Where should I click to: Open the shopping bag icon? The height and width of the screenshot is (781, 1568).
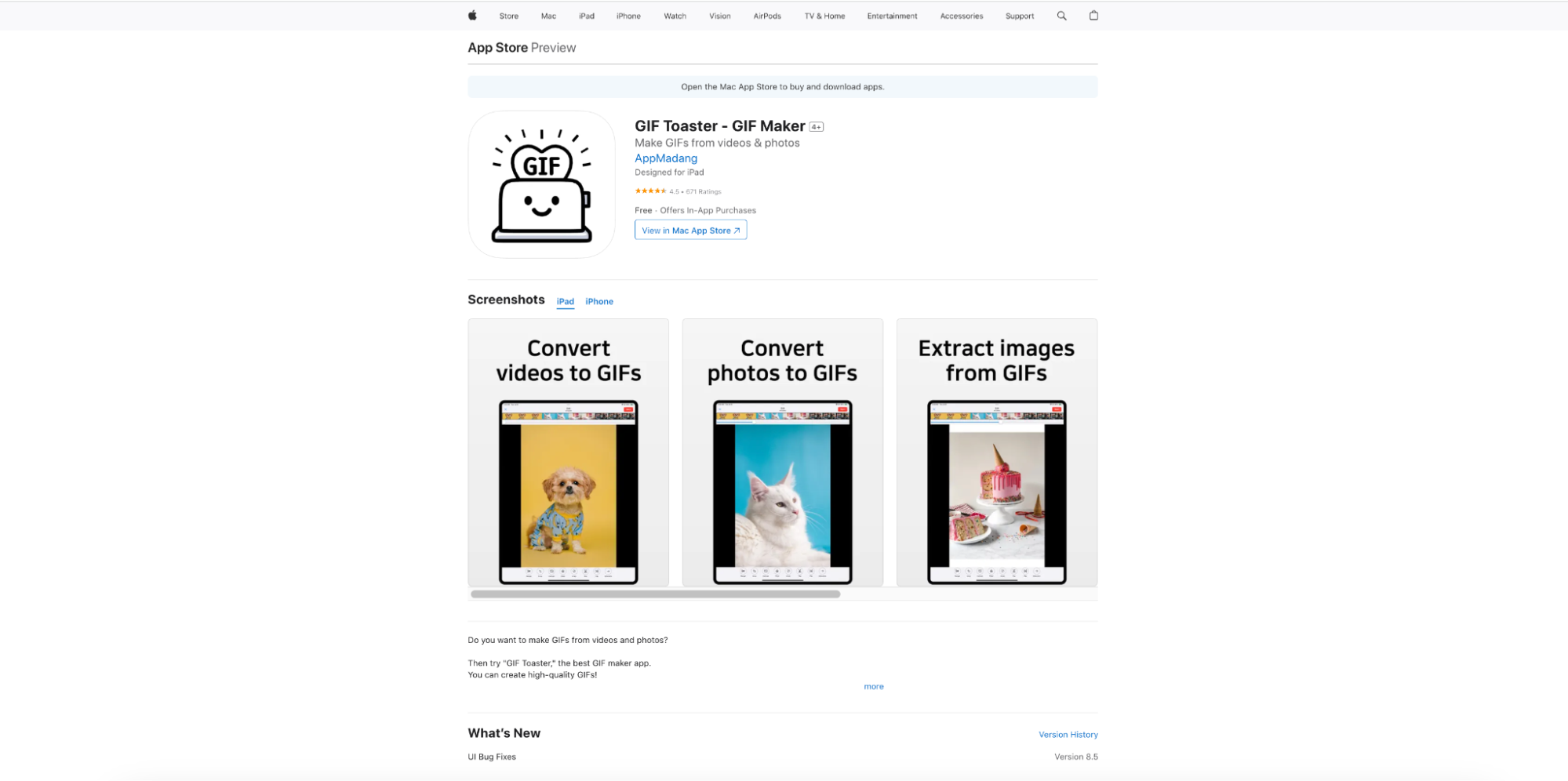click(x=1093, y=16)
